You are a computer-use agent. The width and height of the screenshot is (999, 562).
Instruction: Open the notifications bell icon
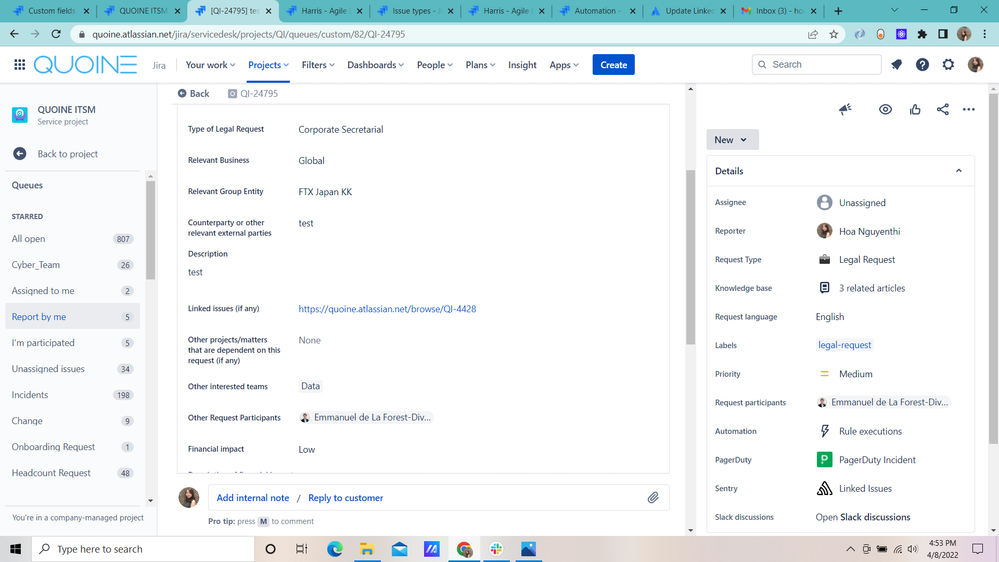pyautogui.click(x=896, y=64)
